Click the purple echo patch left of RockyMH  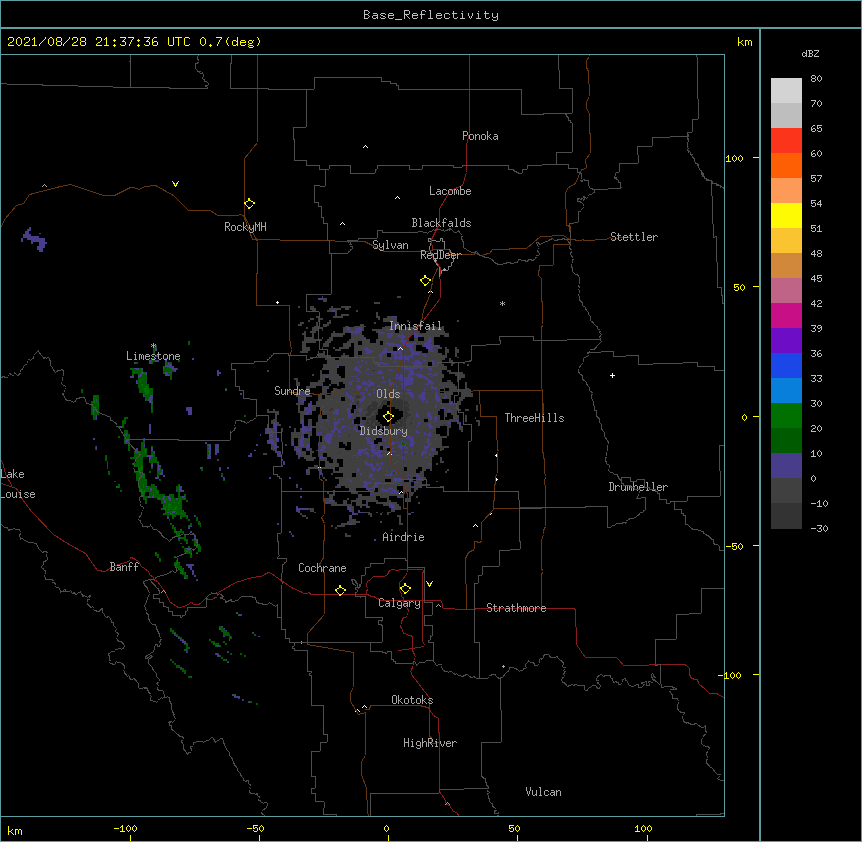click(x=34, y=239)
